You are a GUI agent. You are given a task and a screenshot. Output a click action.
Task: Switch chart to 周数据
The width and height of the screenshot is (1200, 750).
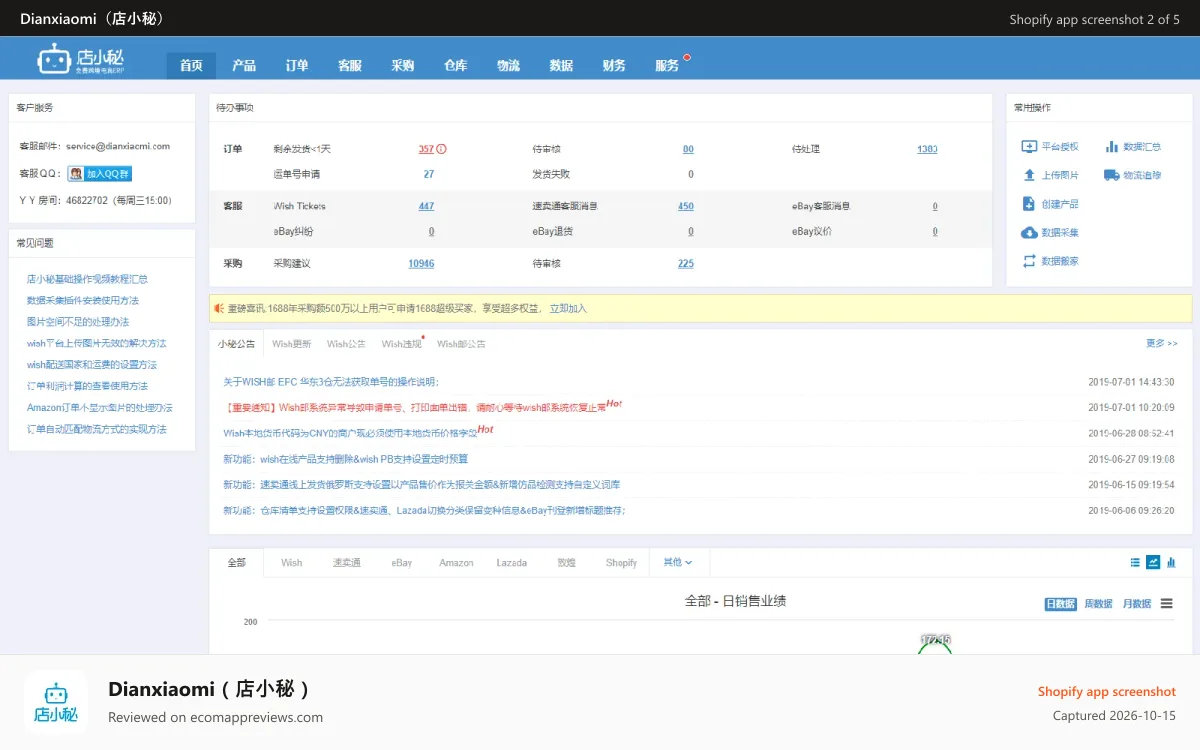1098,604
